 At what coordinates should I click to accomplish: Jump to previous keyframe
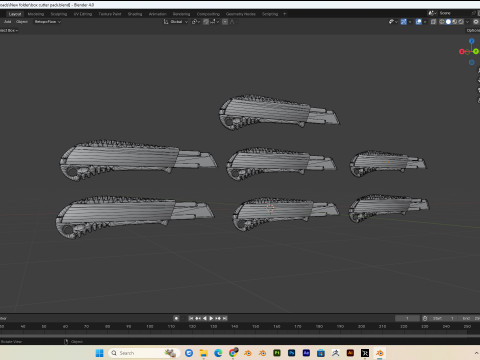pyautogui.click(x=198, y=318)
